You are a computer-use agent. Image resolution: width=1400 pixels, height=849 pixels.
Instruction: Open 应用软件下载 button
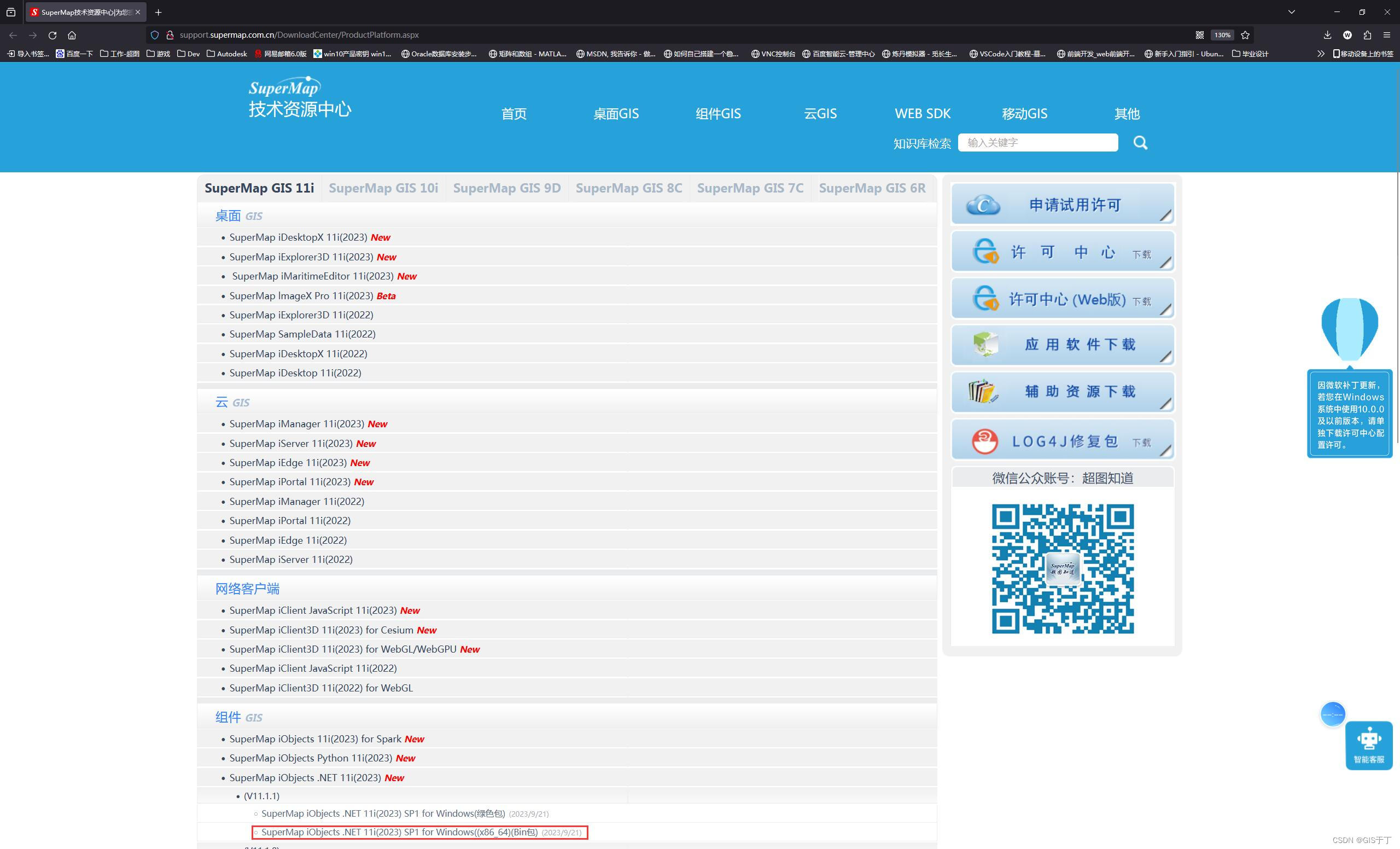tap(1063, 345)
